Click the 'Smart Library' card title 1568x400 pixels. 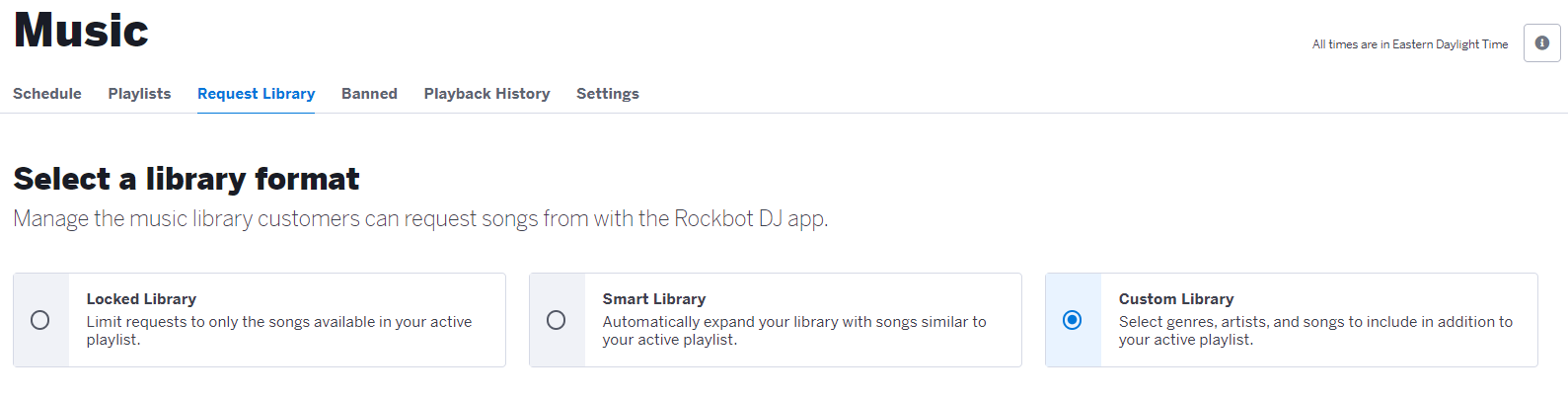654,299
